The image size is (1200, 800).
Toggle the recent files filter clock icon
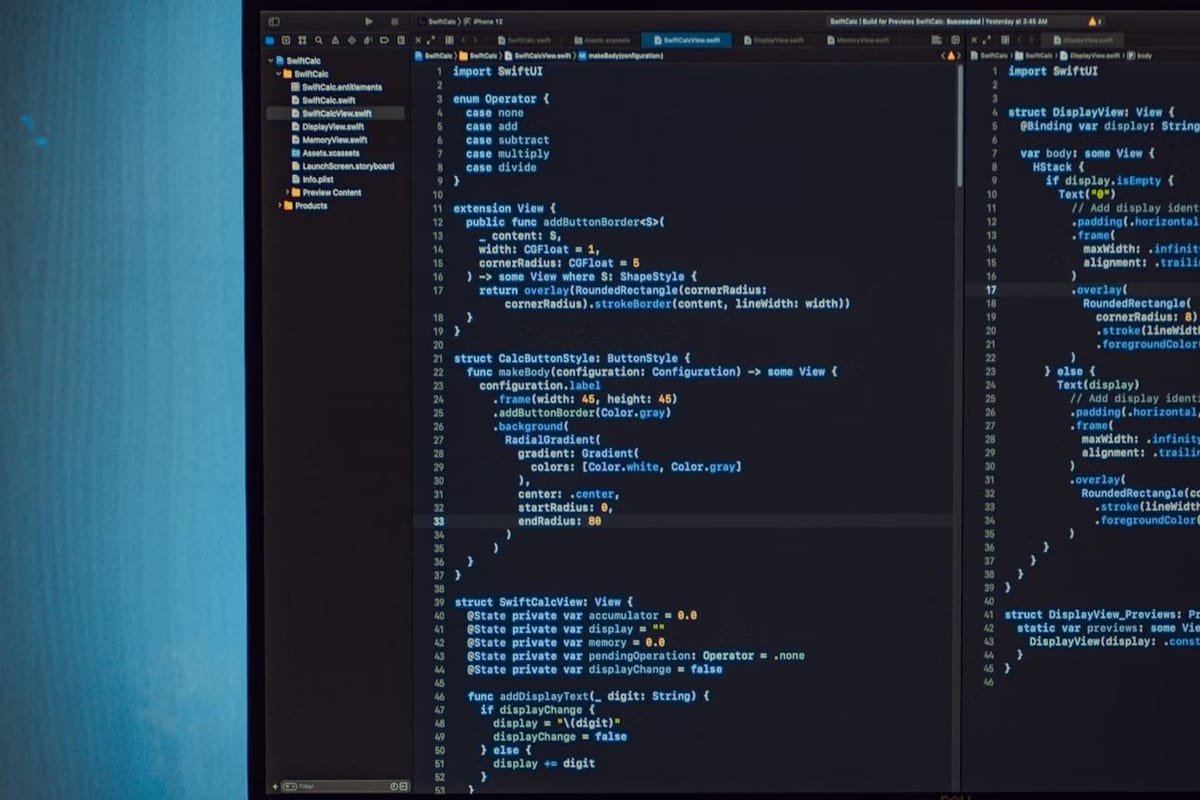[394, 787]
